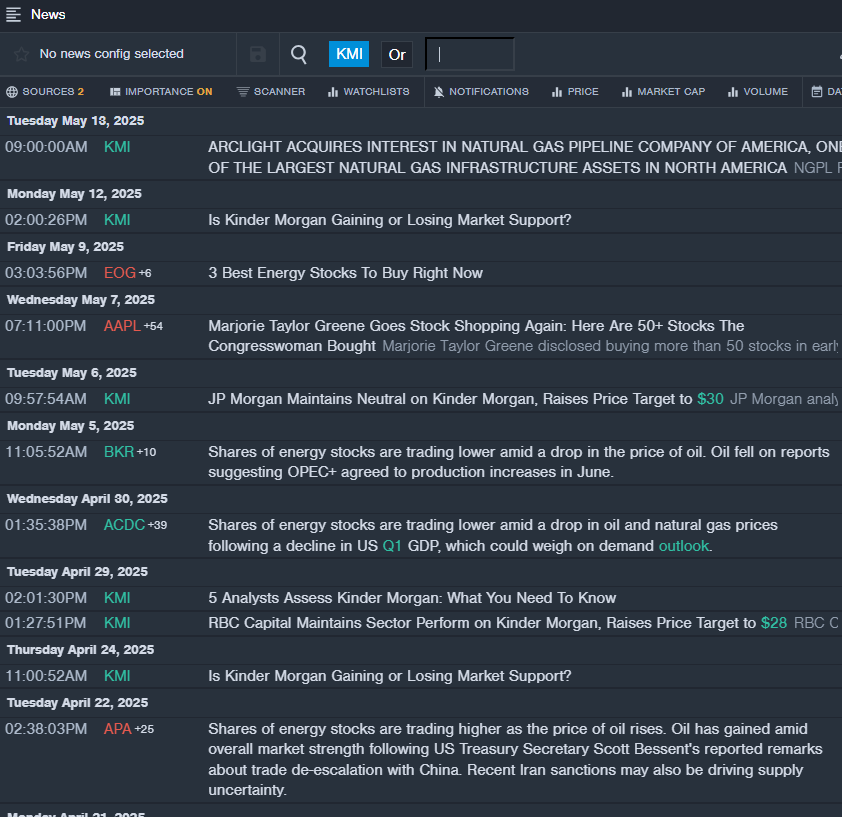Open Scott Bessent trade de-escalation energy headline

(x=516, y=760)
